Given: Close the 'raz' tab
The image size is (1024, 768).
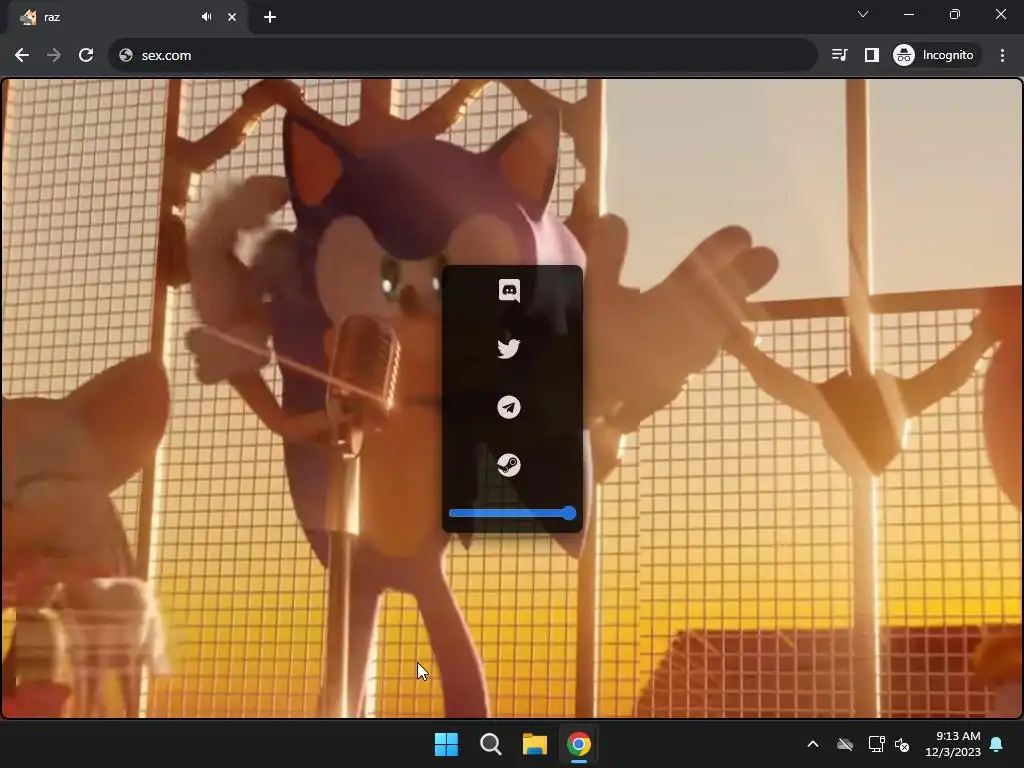Looking at the screenshot, I should pyautogui.click(x=232, y=17).
